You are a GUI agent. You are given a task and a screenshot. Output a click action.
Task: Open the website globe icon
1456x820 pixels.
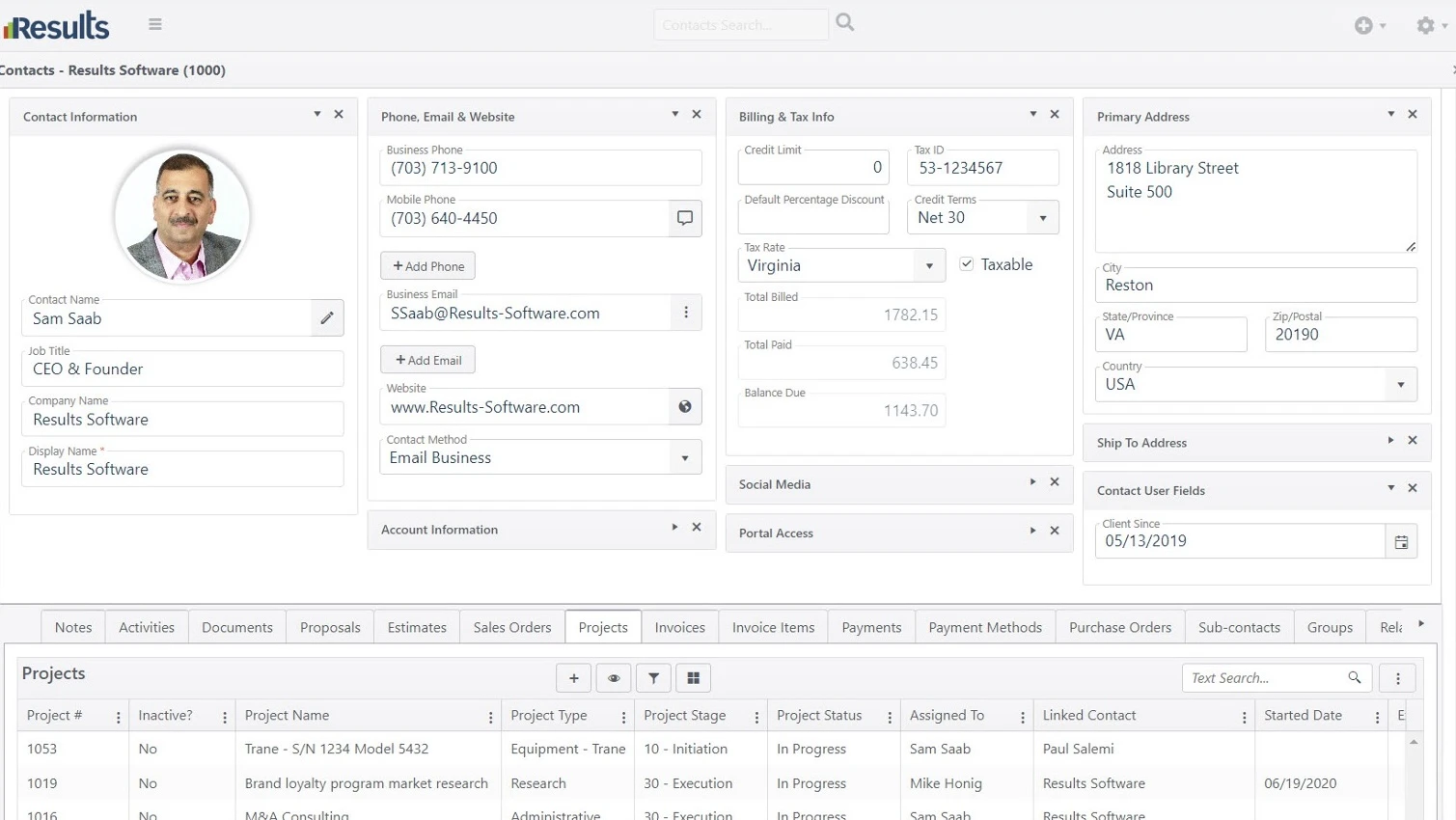coord(685,407)
